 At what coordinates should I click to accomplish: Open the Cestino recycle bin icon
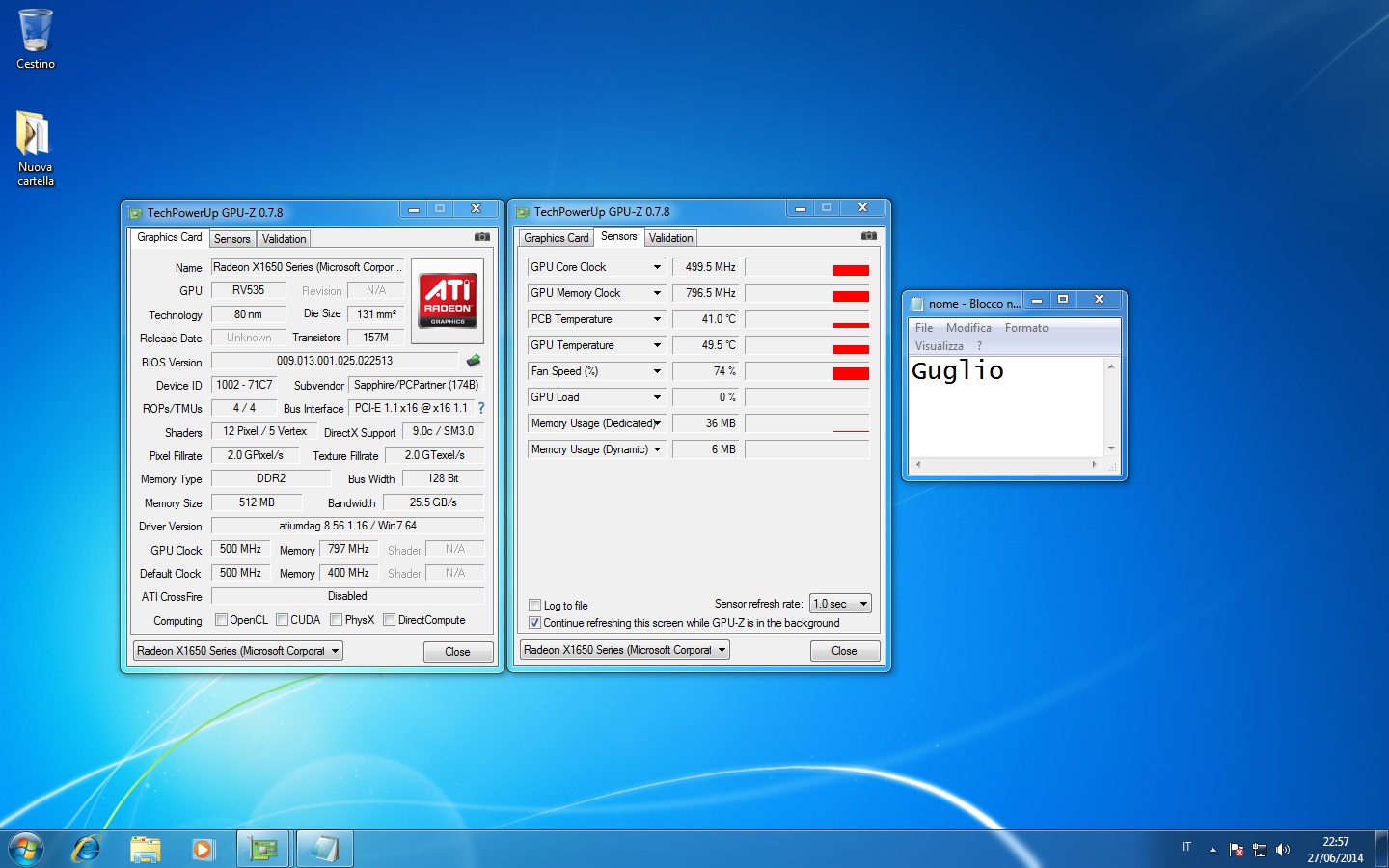(x=36, y=39)
